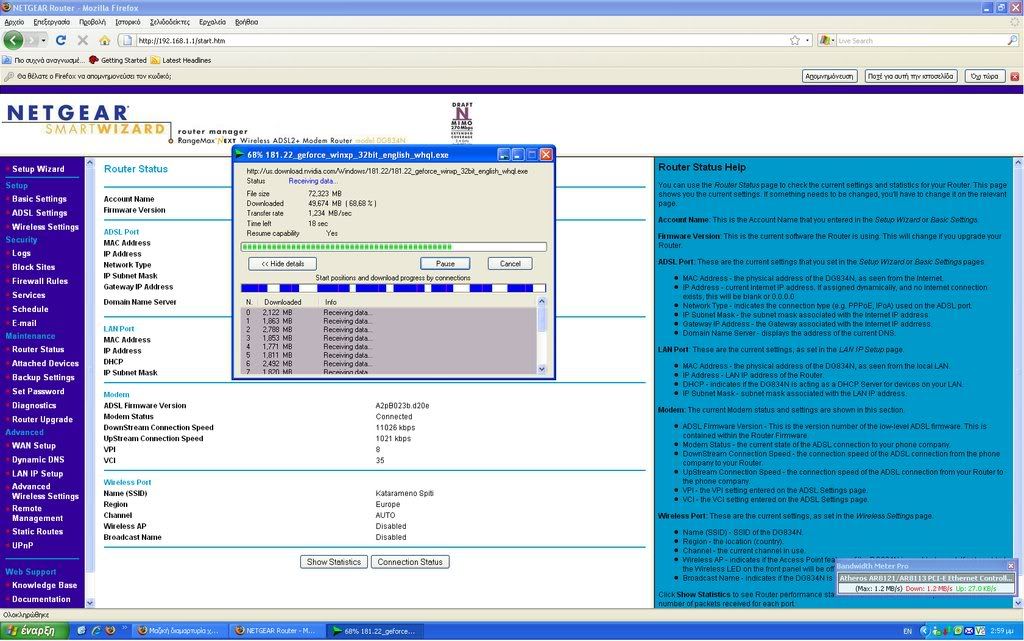This screenshot has width=1024, height=641.
Task: Open Services in the sidebar
Action: (x=28, y=295)
